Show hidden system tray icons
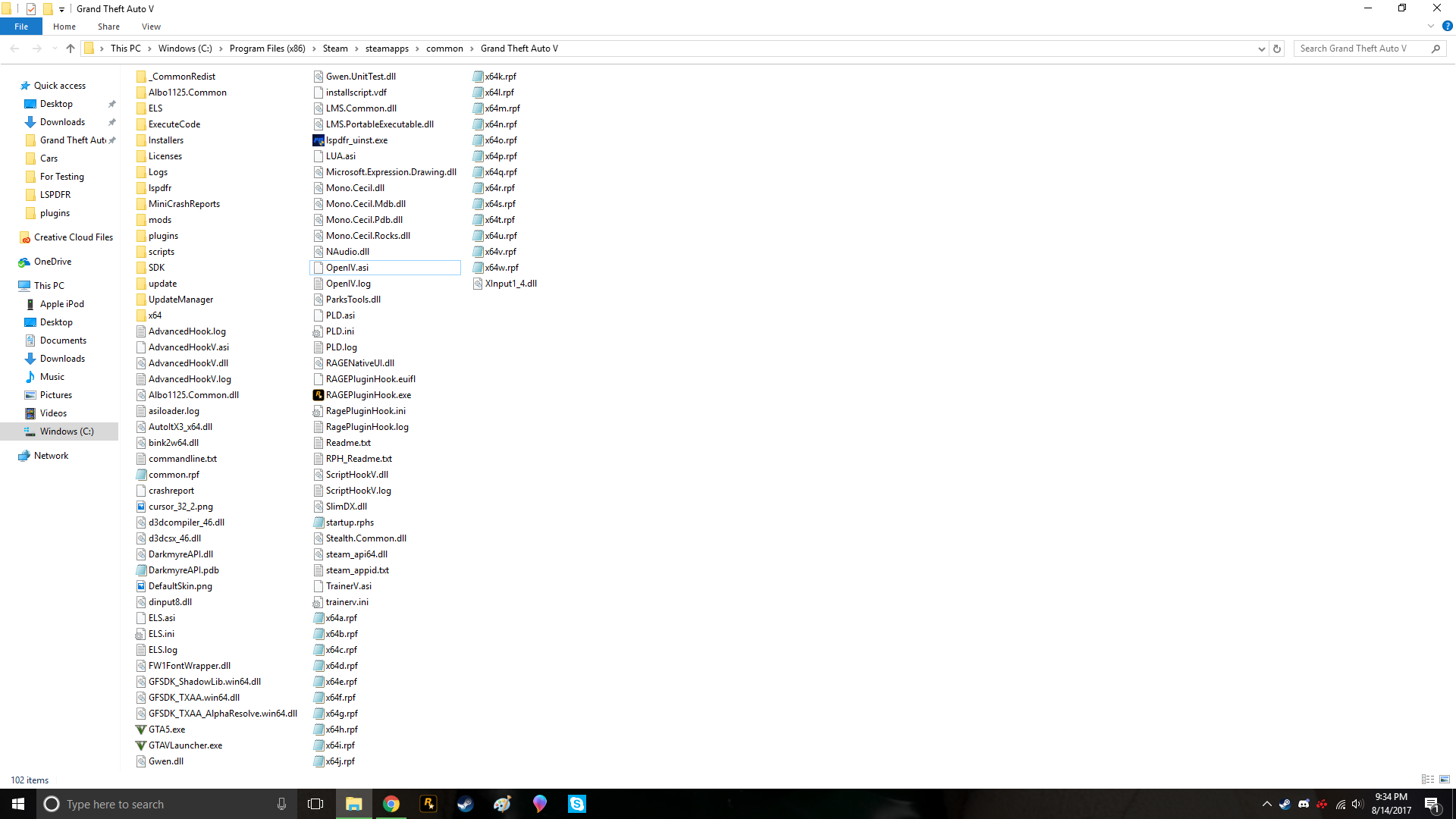 point(1266,804)
